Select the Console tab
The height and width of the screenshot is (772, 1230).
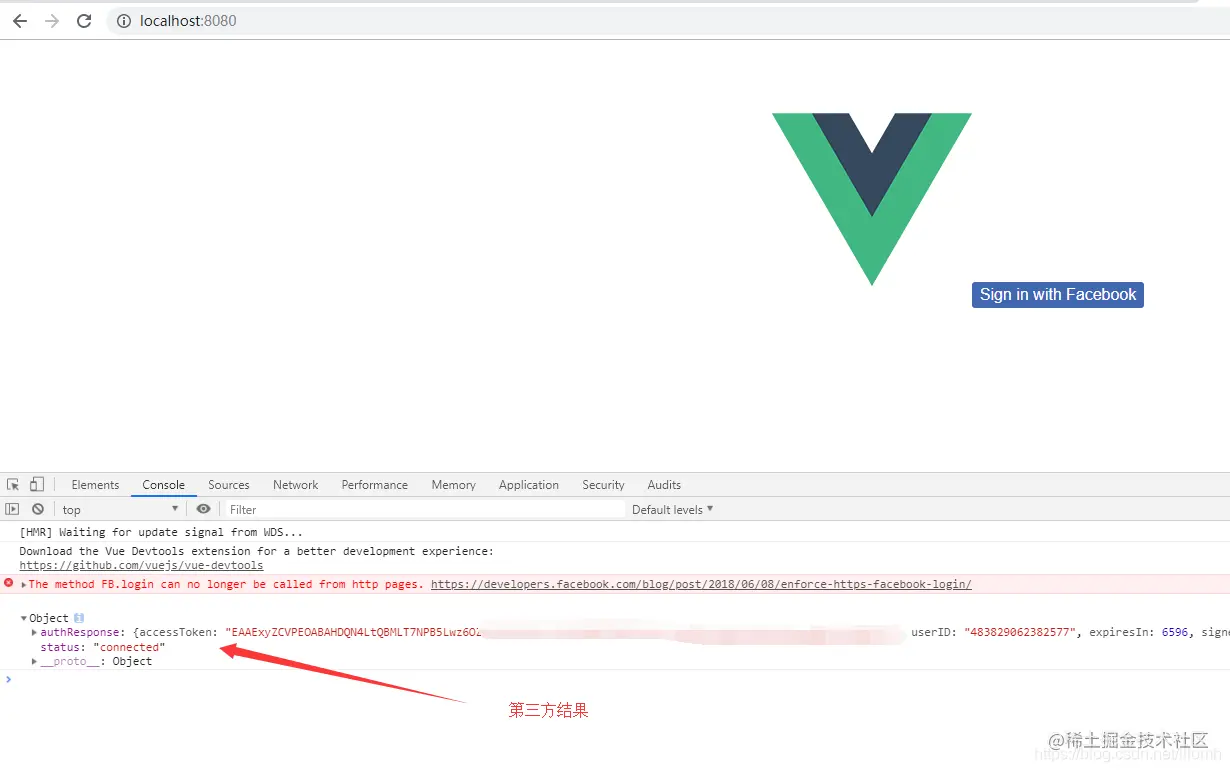[163, 485]
